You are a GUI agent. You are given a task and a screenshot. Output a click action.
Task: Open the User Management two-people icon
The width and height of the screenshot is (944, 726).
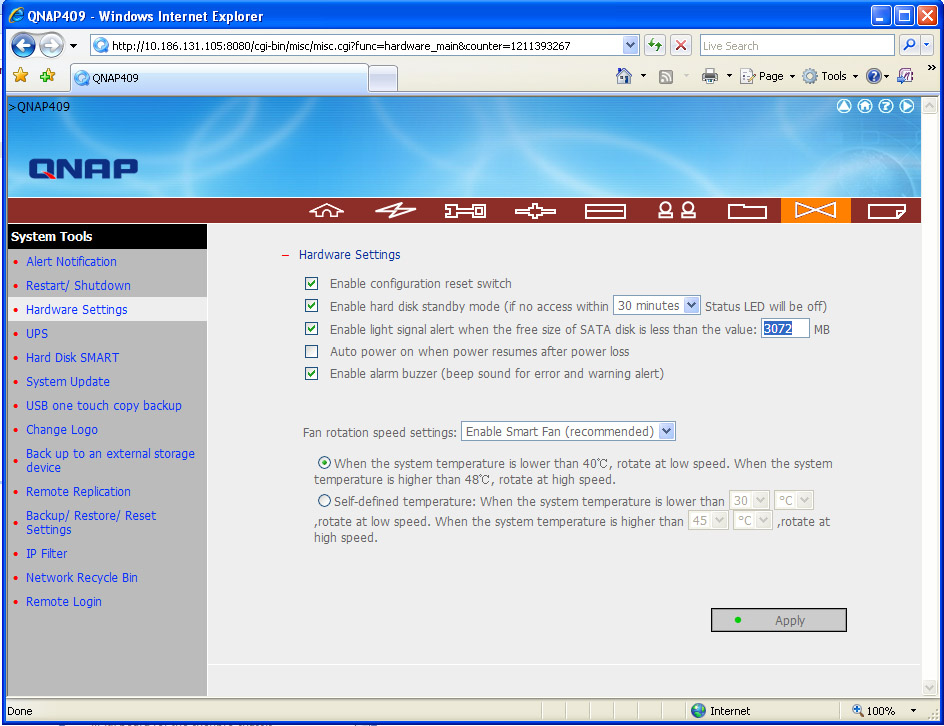677,211
